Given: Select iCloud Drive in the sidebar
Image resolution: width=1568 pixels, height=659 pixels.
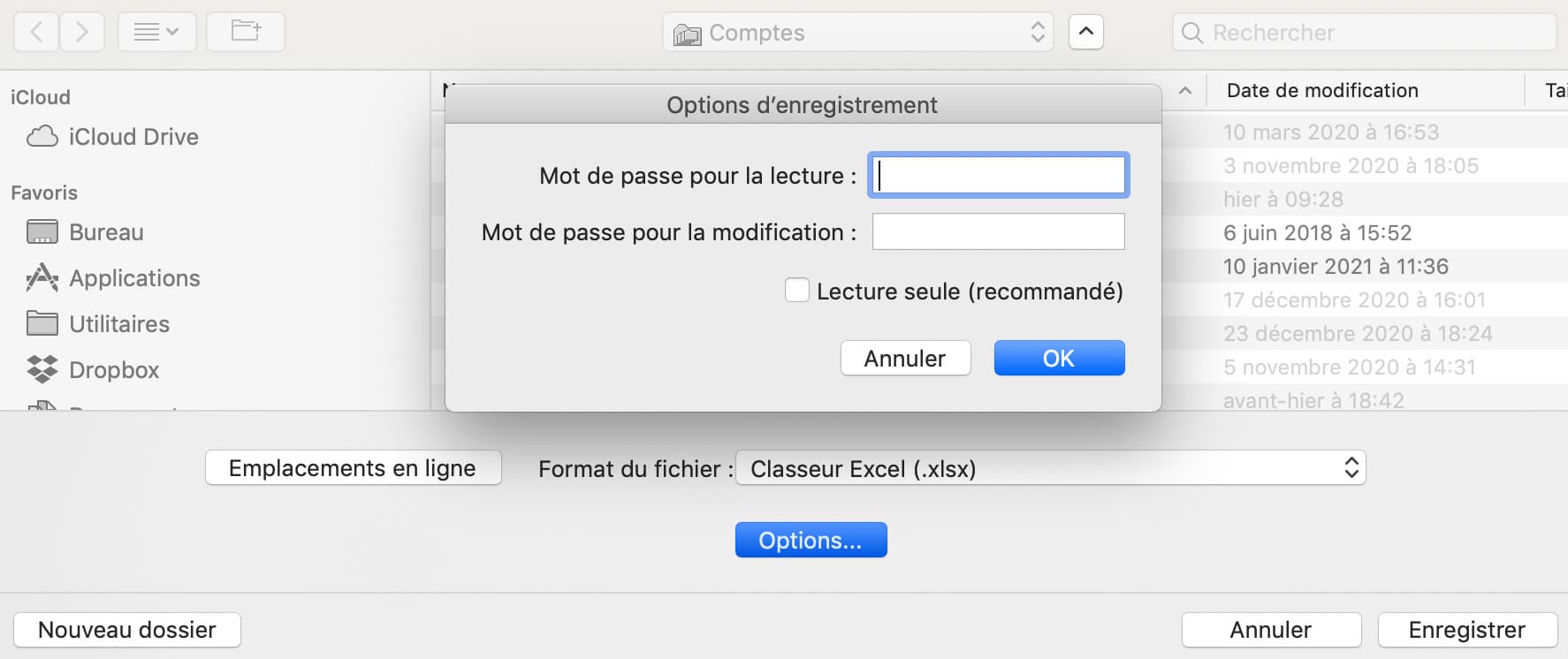Looking at the screenshot, I should [133, 137].
